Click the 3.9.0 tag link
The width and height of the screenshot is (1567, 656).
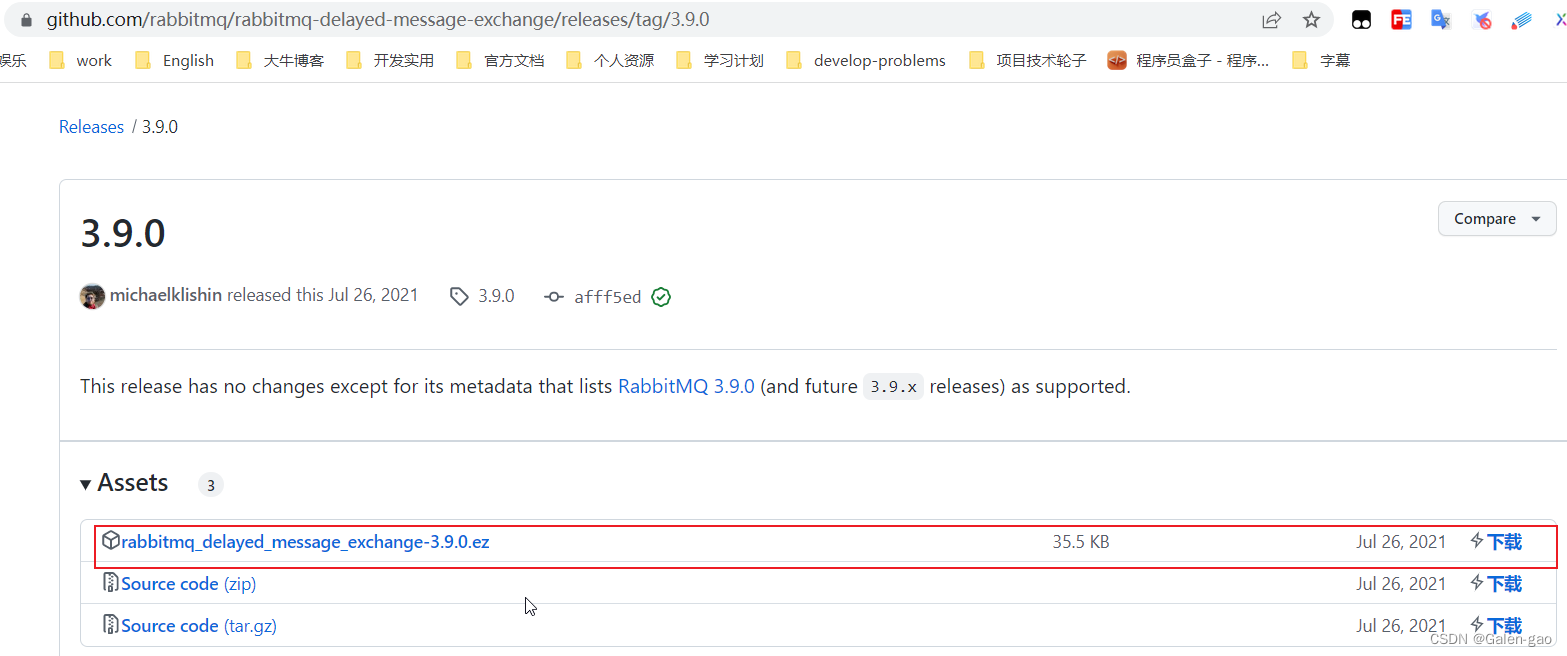(x=496, y=296)
